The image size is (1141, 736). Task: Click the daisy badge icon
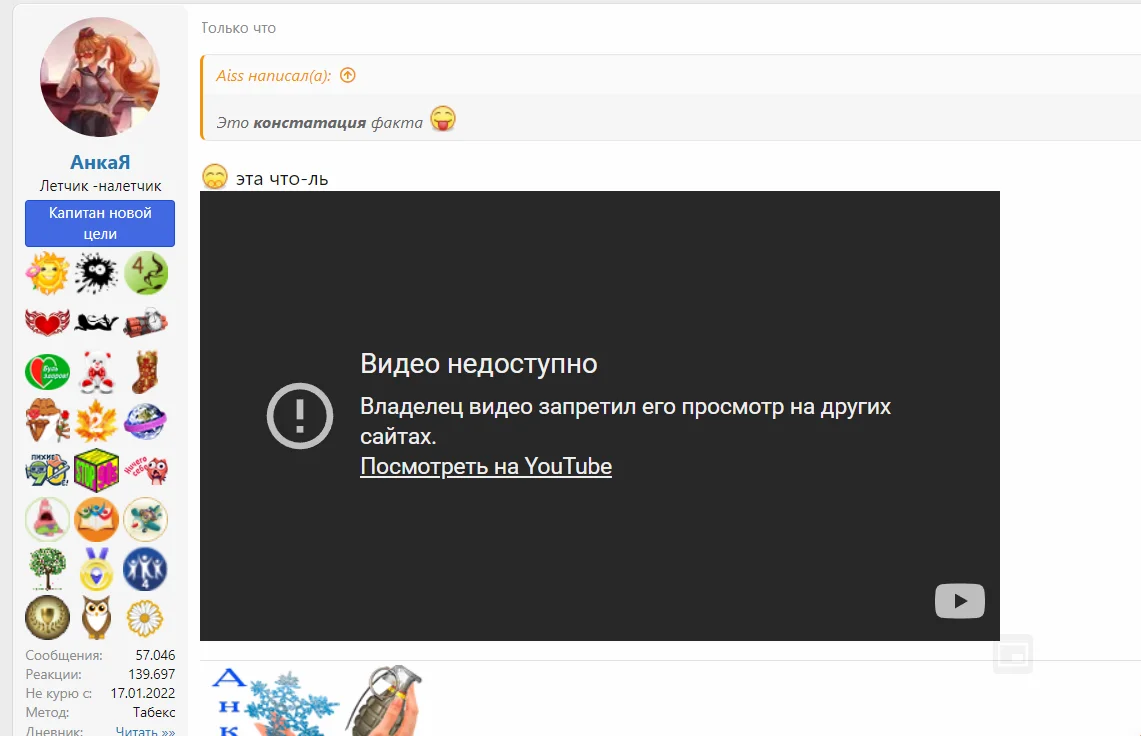point(145,617)
